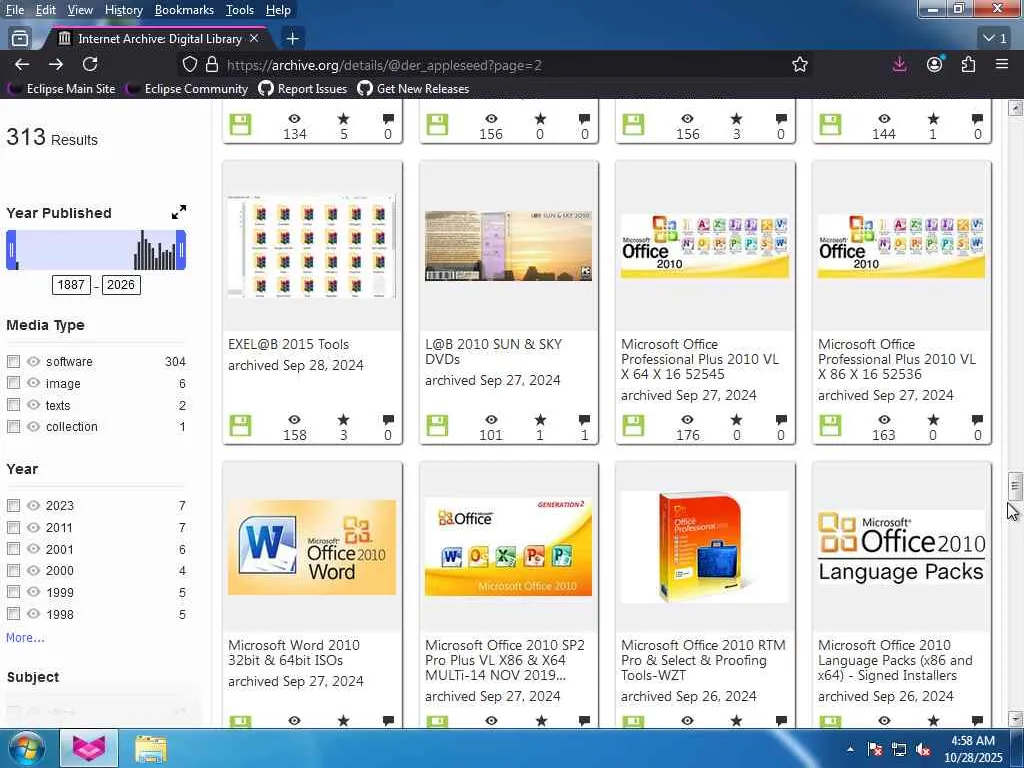
Task: Click the favorites star on EXEL@B 2015 Tools
Action: (x=344, y=420)
